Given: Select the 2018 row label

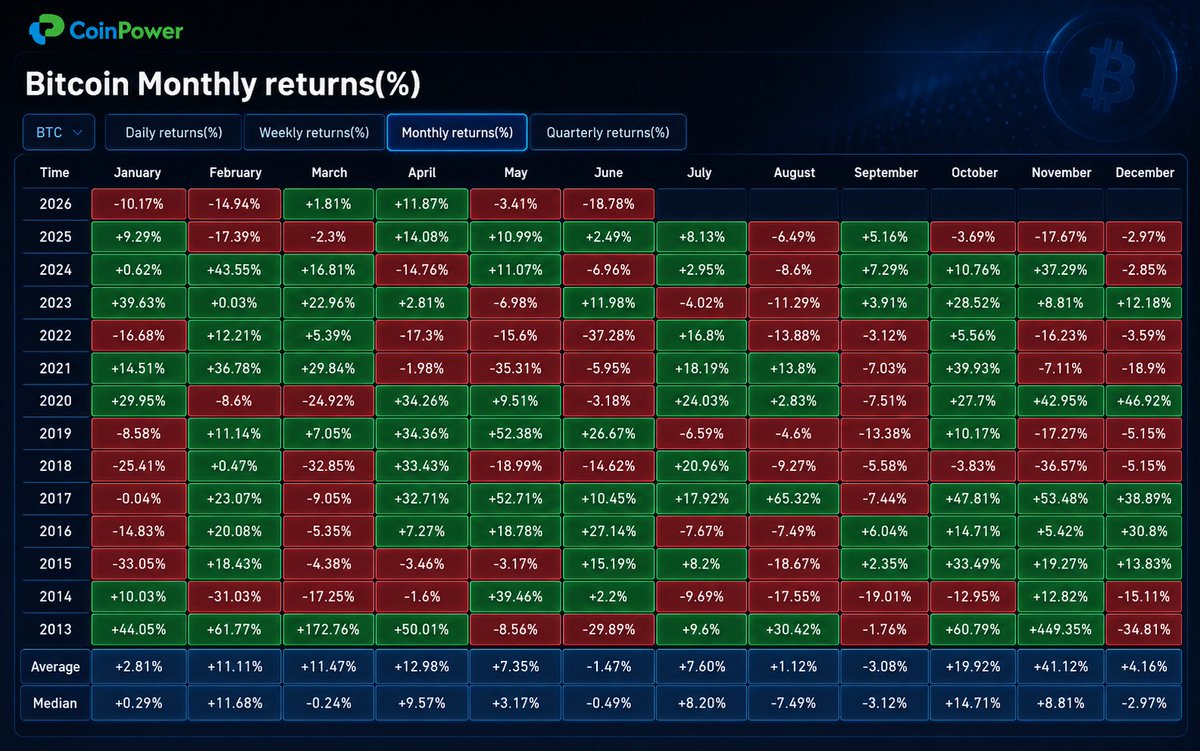Looking at the screenshot, I should [x=55, y=466].
